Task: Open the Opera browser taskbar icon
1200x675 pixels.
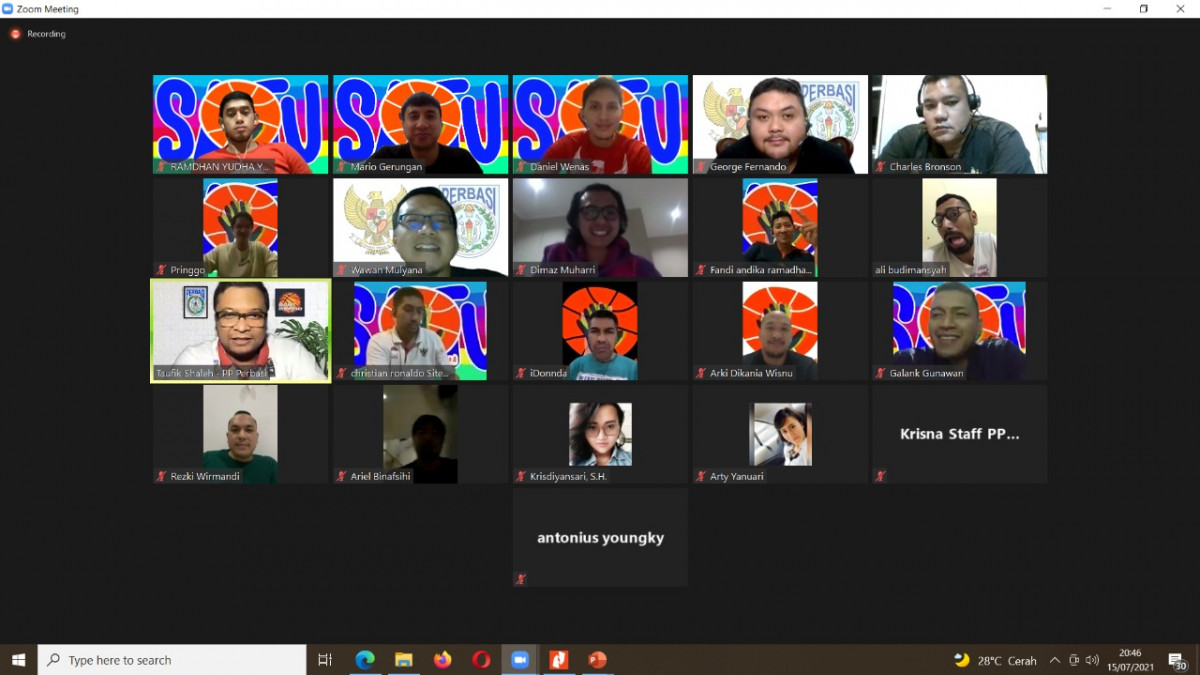Action: (x=481, y=660)
